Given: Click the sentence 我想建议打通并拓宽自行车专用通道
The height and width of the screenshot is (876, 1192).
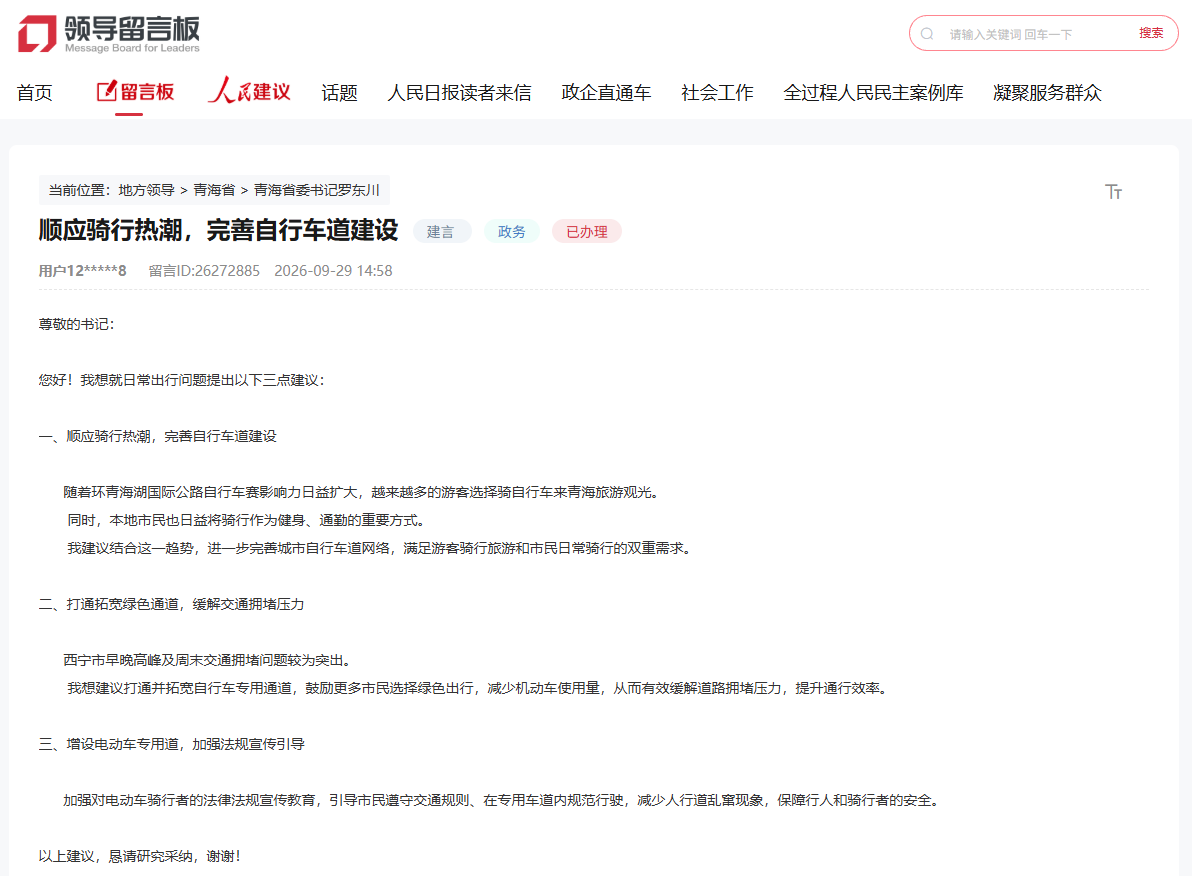Looking at the screenshot, I should [477, 688].
